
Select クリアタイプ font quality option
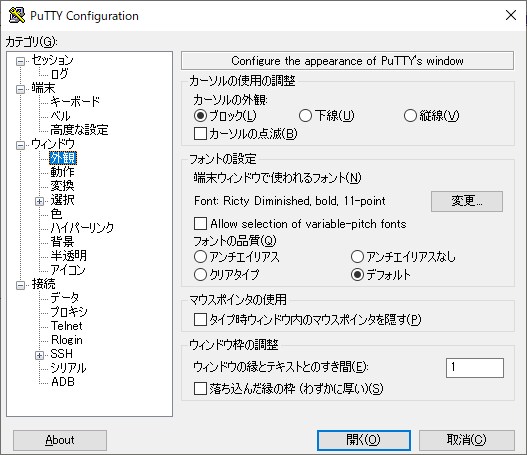coord(200,275)
